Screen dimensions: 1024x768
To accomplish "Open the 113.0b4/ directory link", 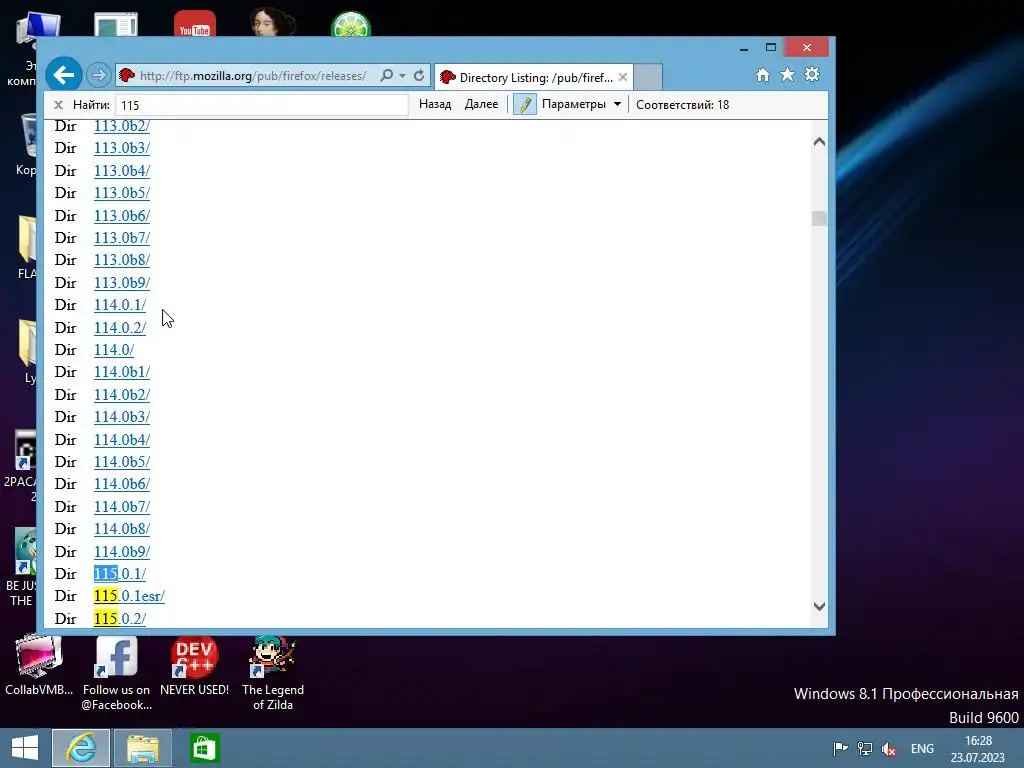I will [x=121, y=170].
